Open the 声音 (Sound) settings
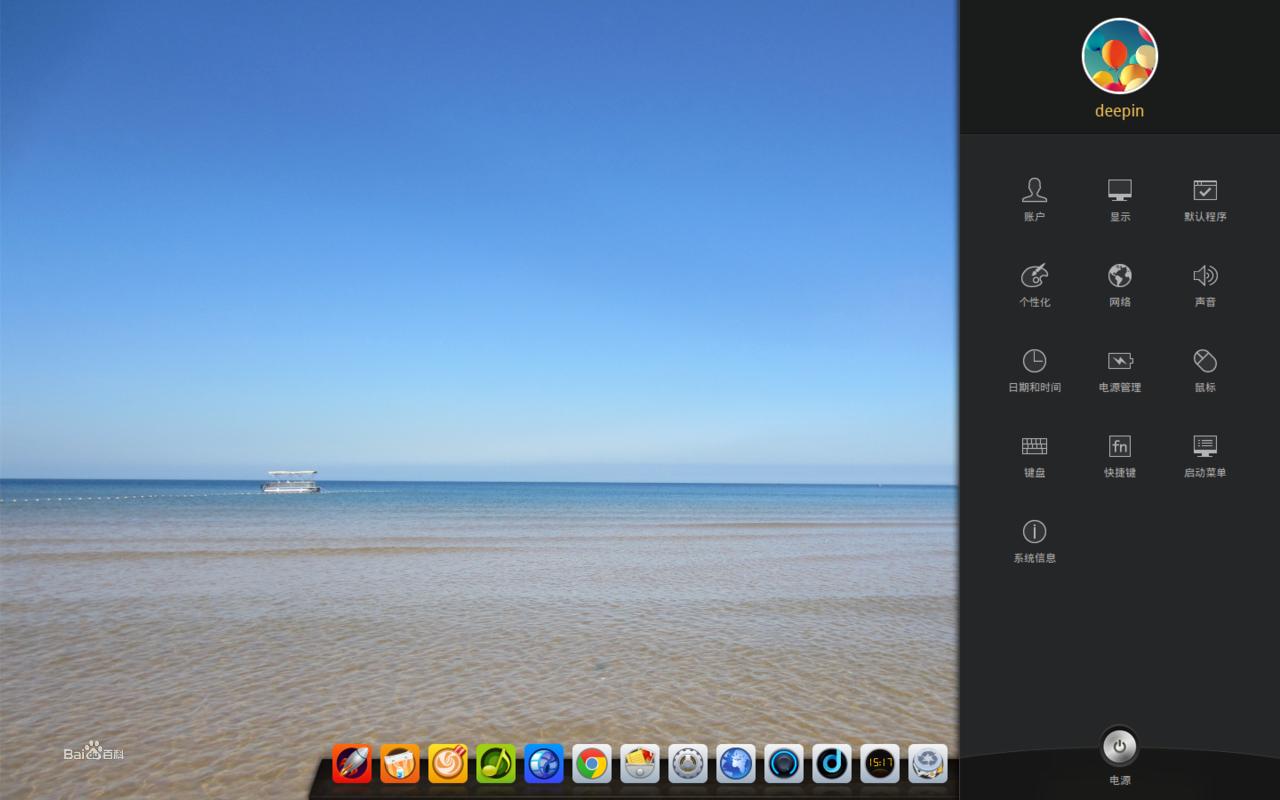This screenshot has height=800, width=1280. [x=1204, y=284]
